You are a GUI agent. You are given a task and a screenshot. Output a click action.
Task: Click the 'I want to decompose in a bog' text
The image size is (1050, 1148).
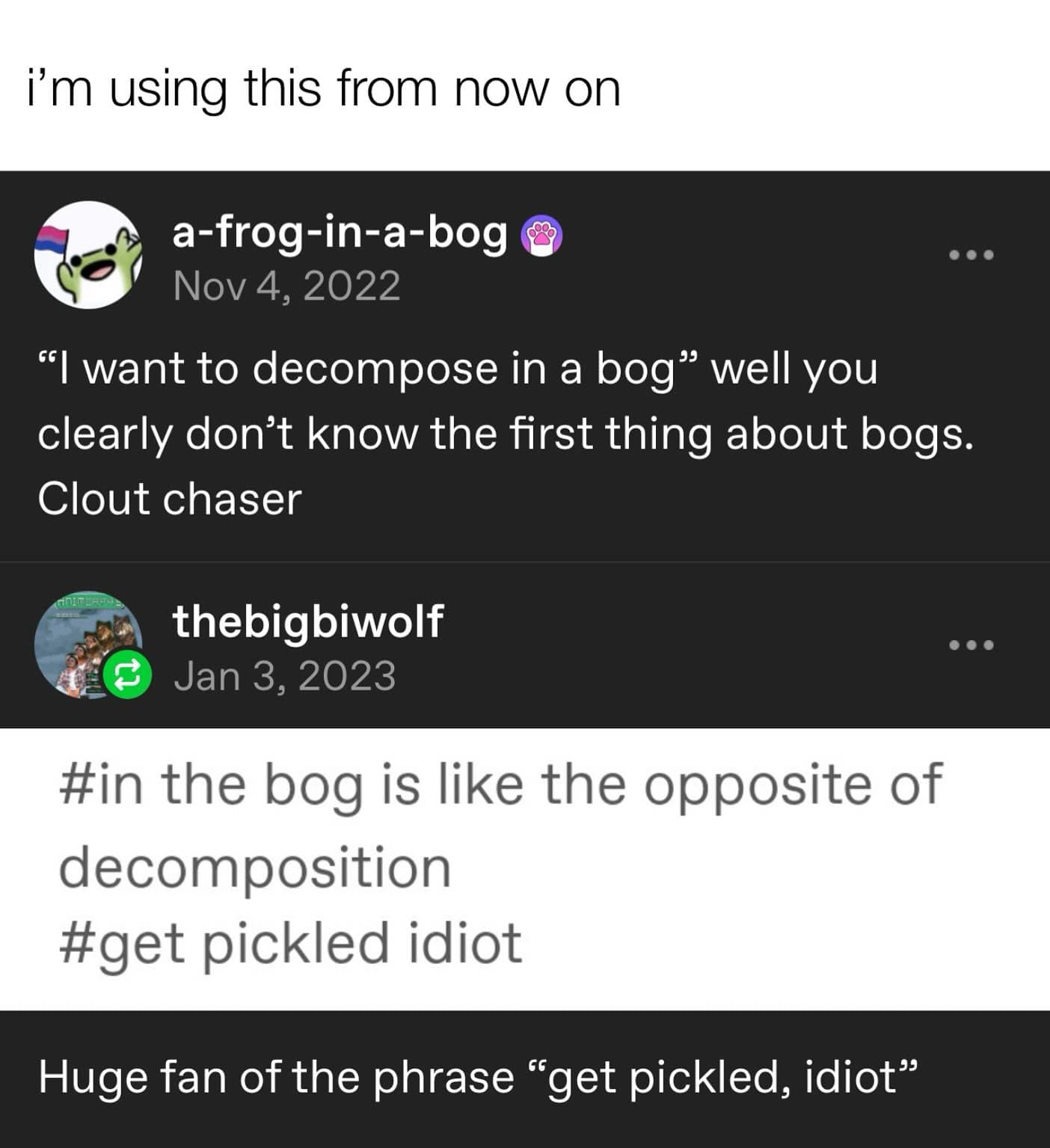tap(366, 369)
